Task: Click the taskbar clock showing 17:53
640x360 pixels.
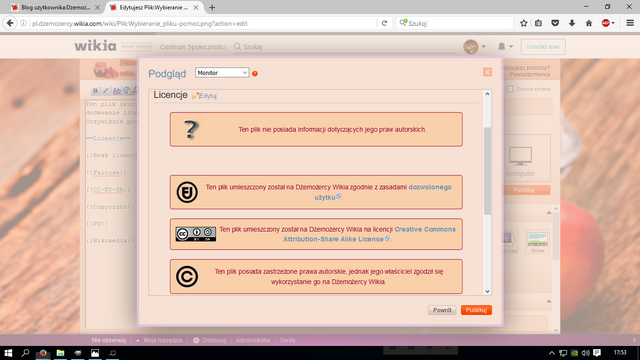Action: point(620,352)
